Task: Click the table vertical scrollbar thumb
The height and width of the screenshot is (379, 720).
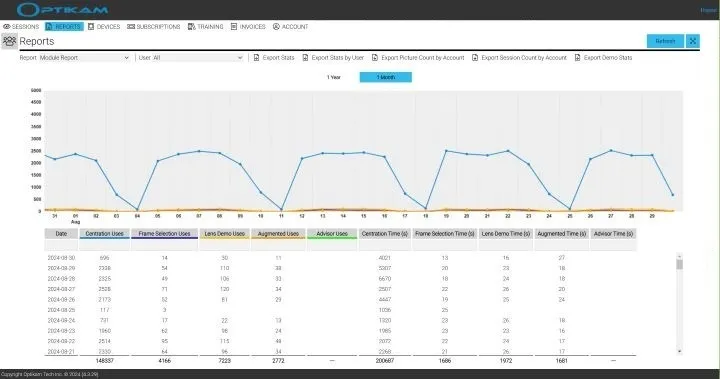Action: tap(680, 264)
